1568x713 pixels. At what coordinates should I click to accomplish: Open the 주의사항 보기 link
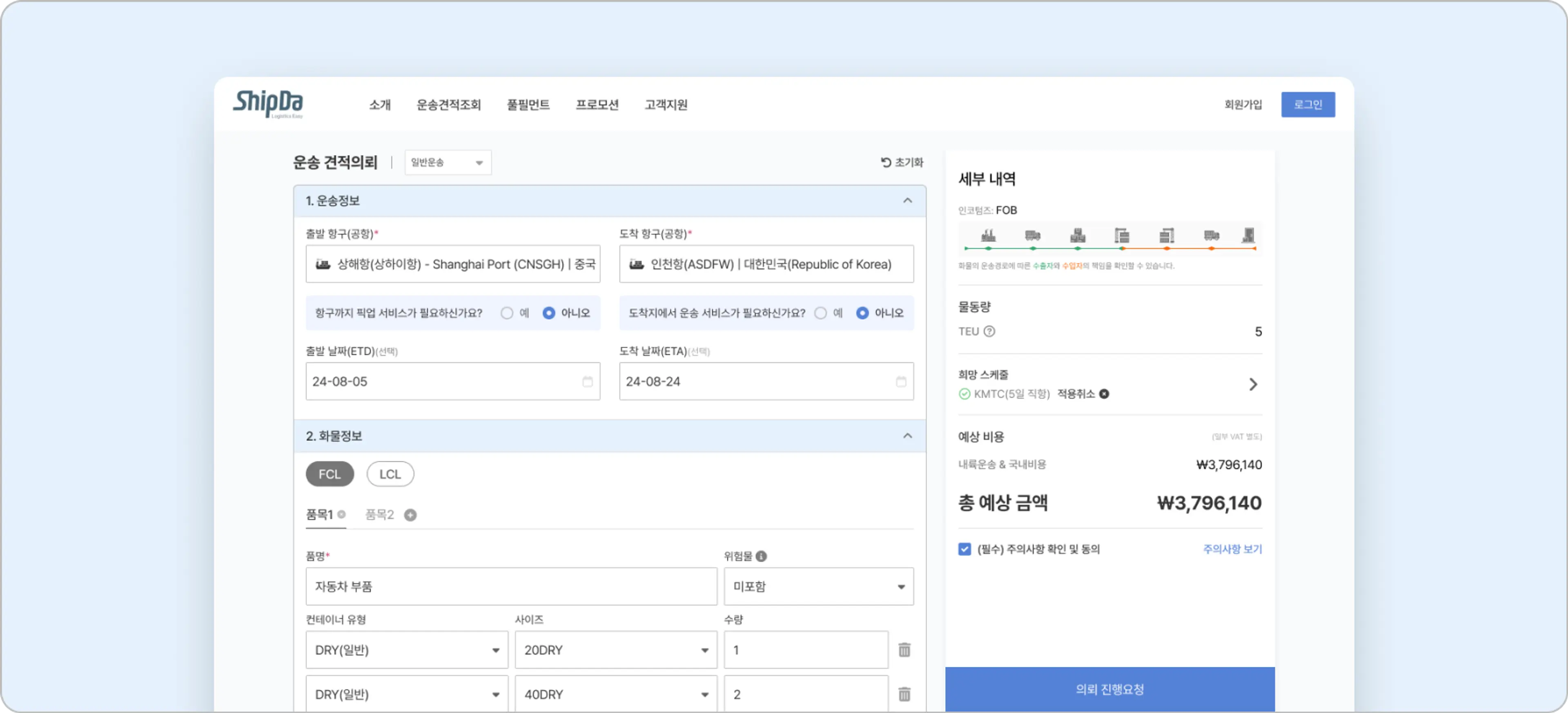1233,550
